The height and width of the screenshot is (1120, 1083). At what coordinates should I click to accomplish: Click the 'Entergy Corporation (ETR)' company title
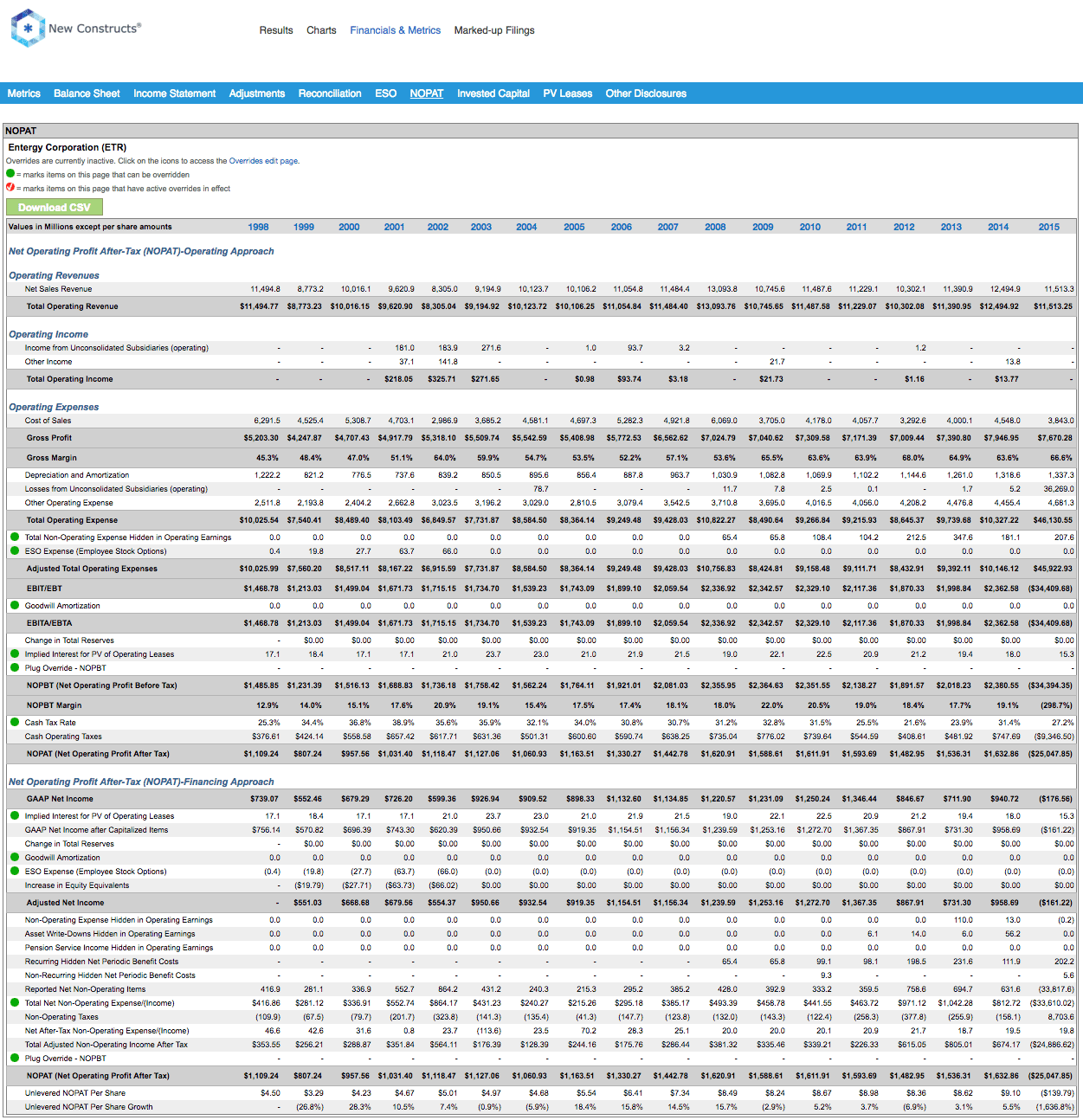pyautogui.click(x=68, y=147)
